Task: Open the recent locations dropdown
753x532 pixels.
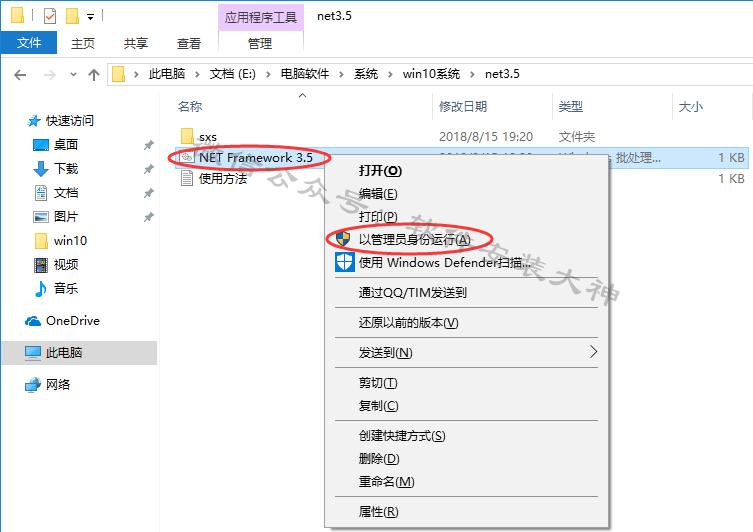Action: [x=73, y=75]
